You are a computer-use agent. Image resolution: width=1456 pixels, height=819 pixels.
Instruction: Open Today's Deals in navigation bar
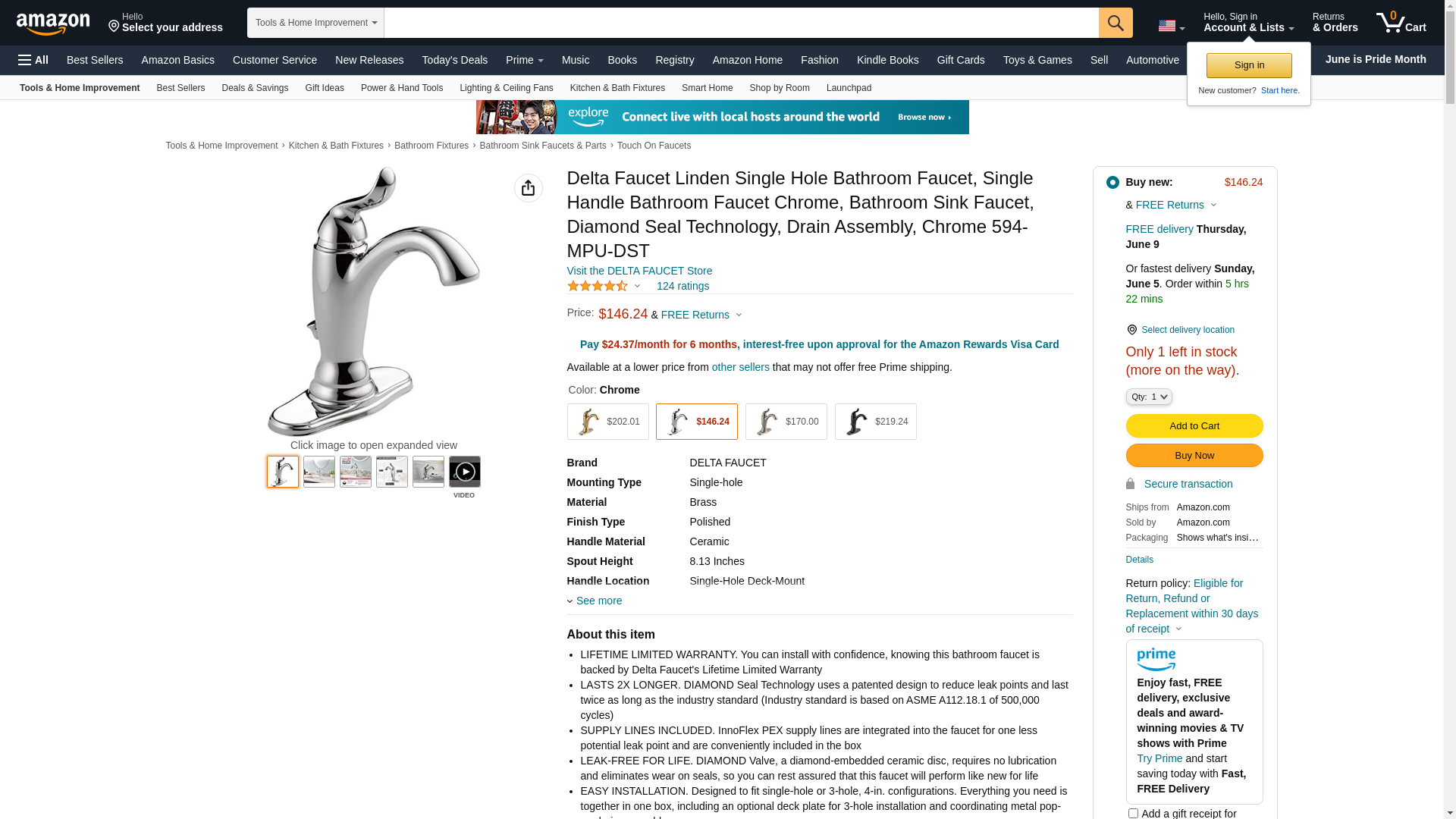tap(455, 60)
